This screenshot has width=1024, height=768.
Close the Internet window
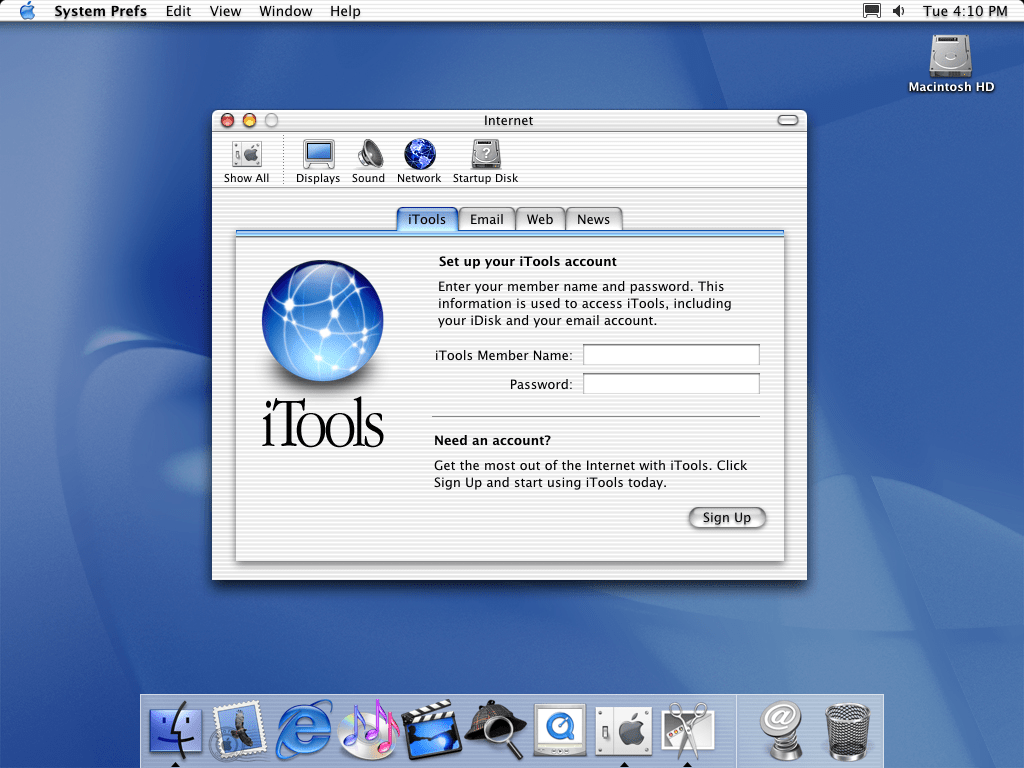click(227, 120)
